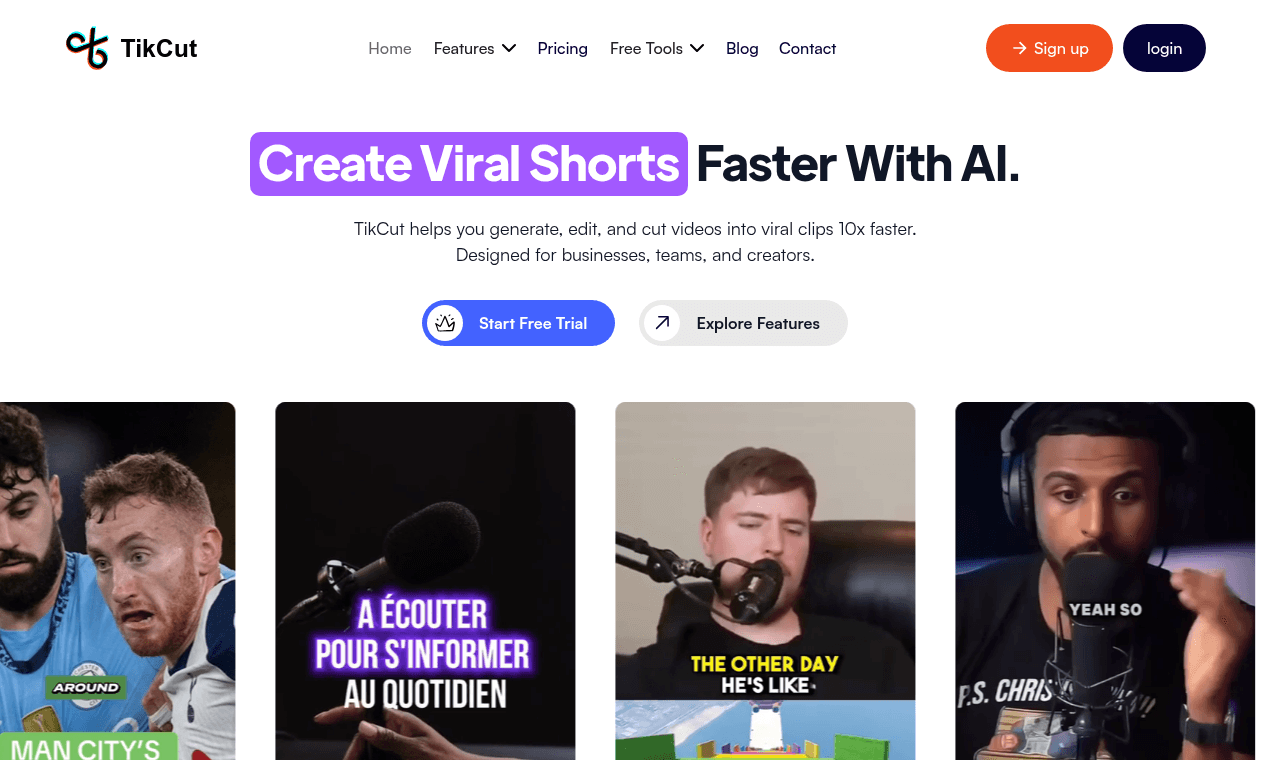Open the Man City's football clip thumbnail
Image resolution: width=1270 pixels, height=760 pixels.
coord(117,581)
